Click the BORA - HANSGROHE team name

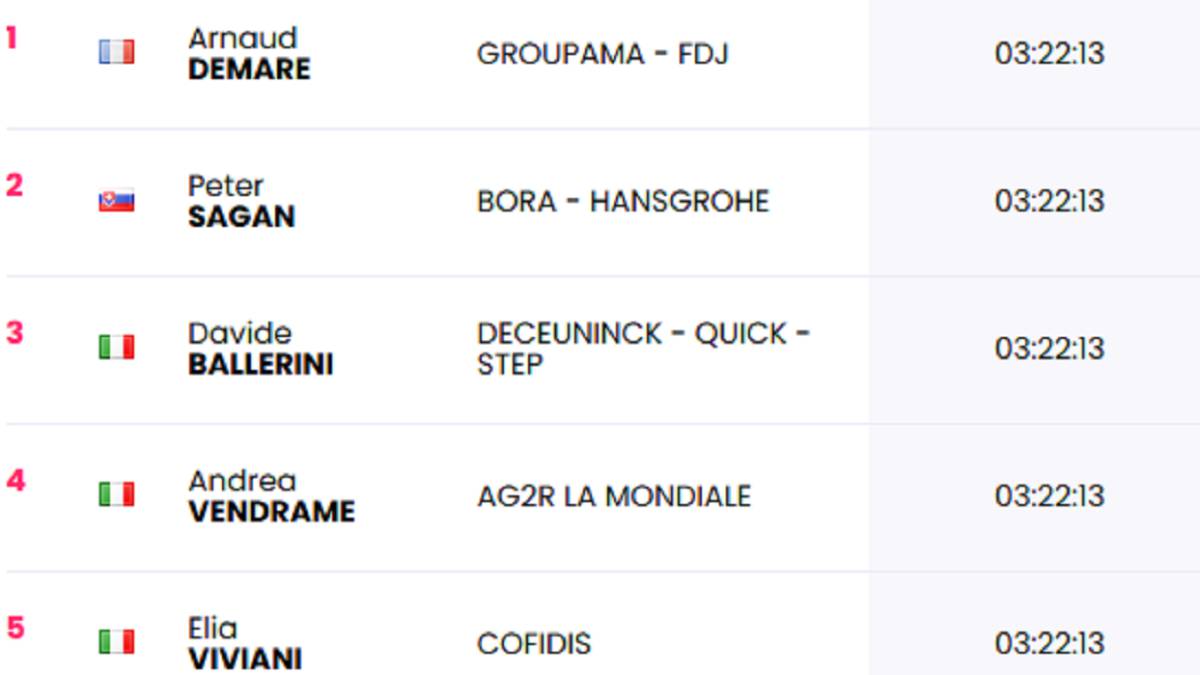click(623, 201)
